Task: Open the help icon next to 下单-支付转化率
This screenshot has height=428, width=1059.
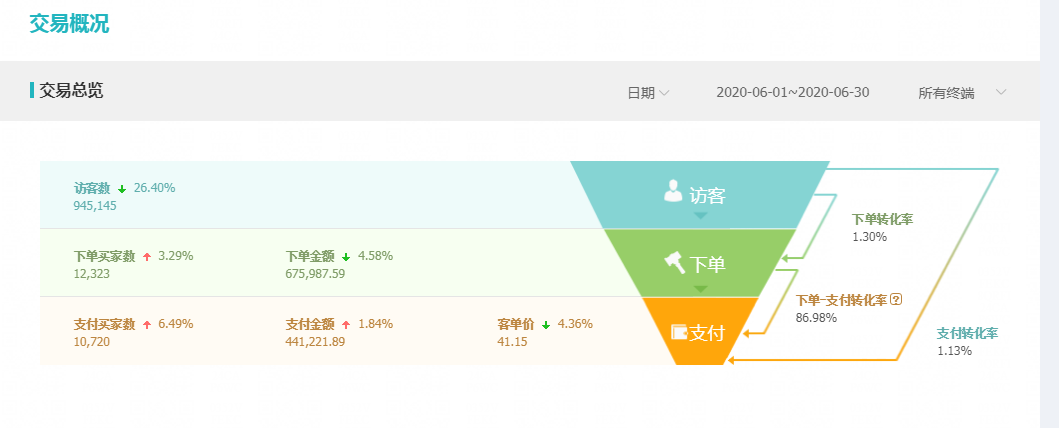Action: pyautogui.click(x=896, y=300)
